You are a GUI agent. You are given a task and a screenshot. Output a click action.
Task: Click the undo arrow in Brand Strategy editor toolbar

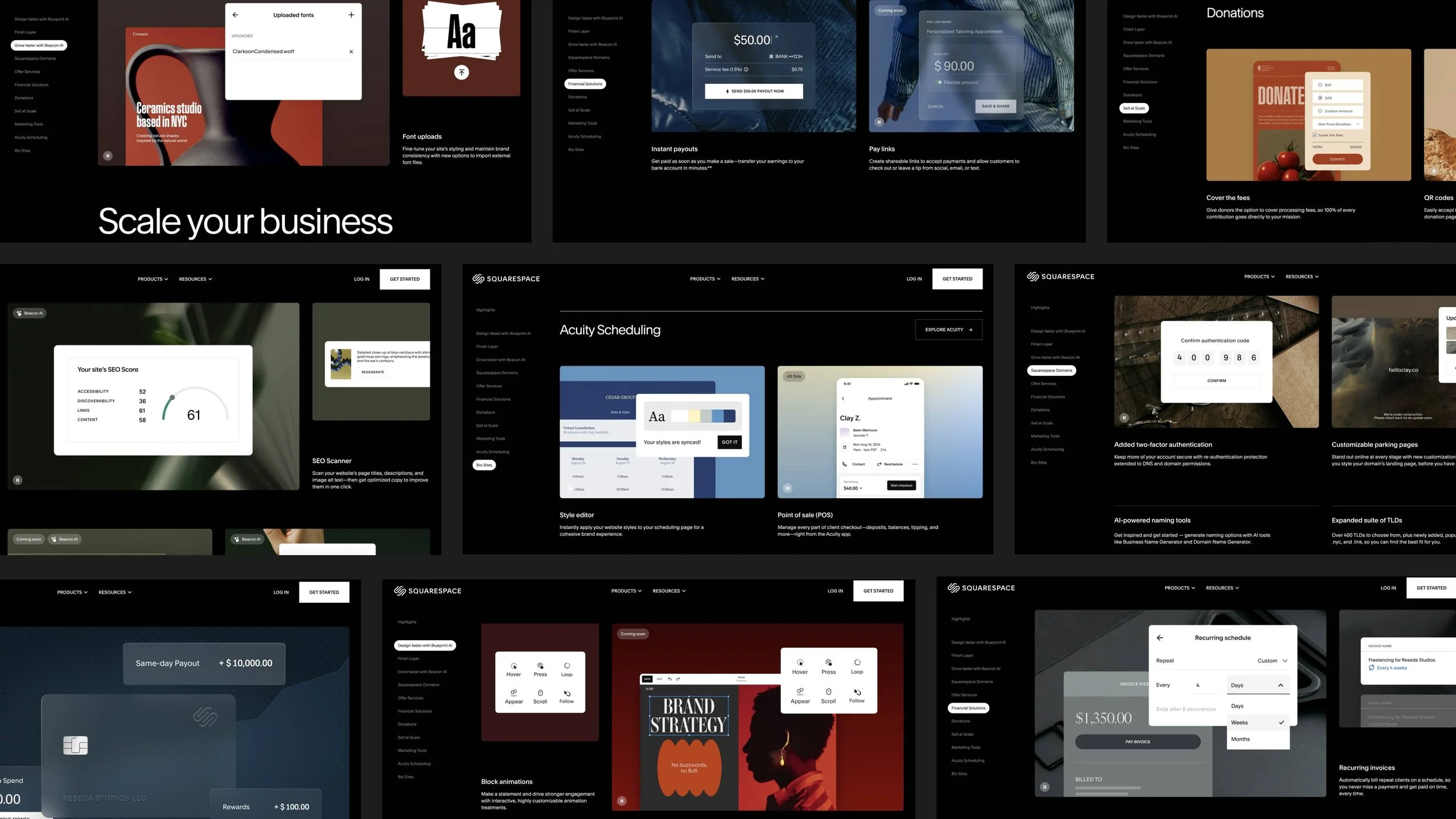(x=670, y=679)
